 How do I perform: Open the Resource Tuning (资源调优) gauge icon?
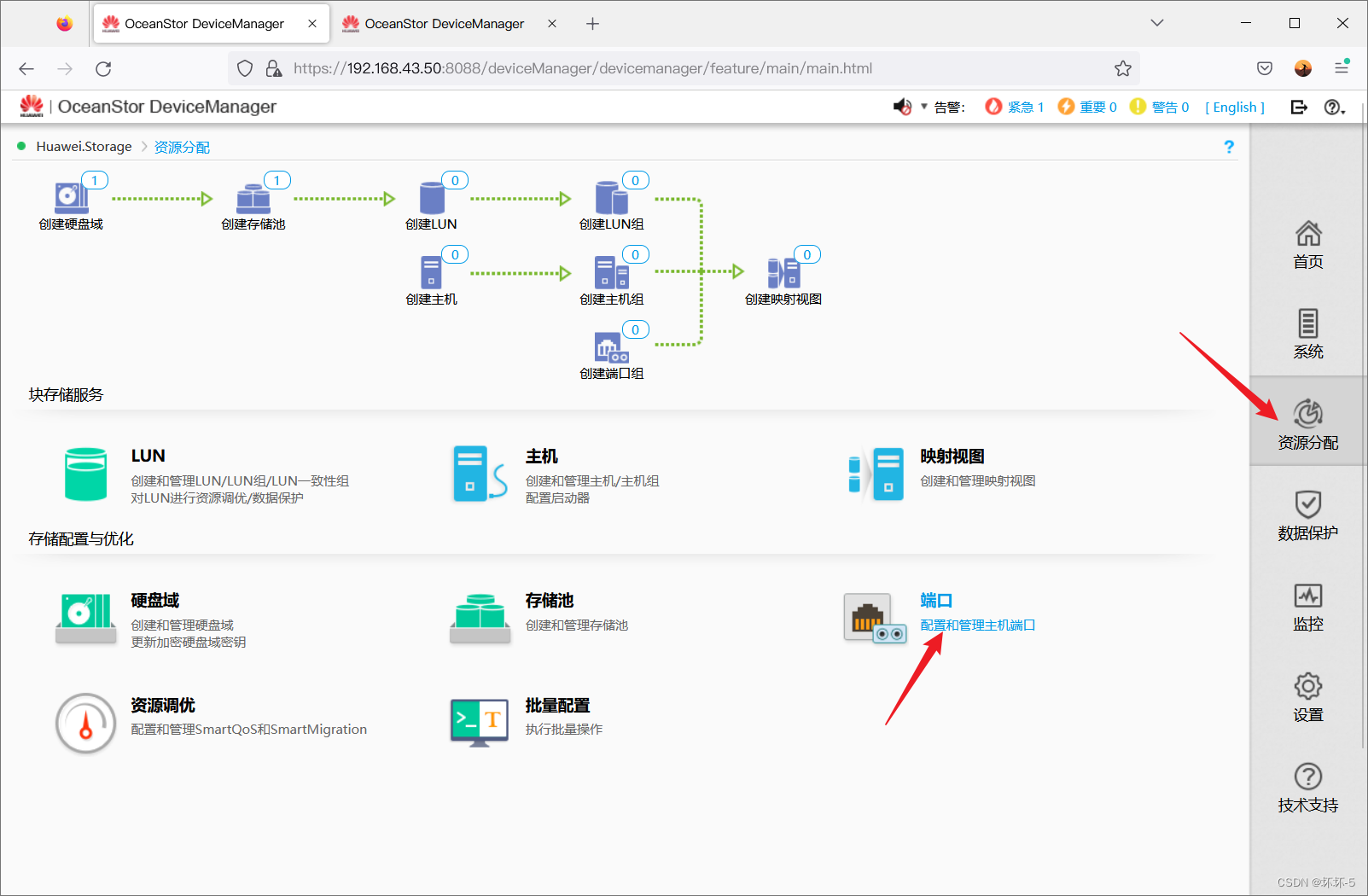85,724
